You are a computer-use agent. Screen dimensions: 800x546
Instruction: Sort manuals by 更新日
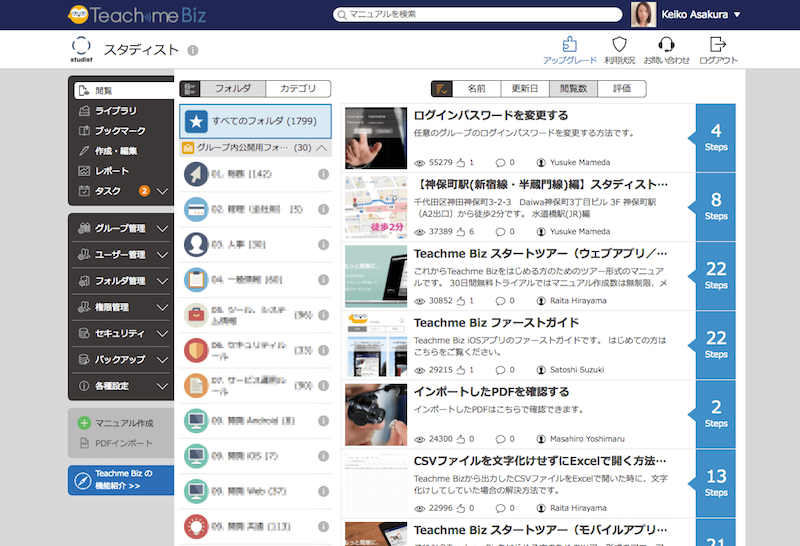point(525,88)
